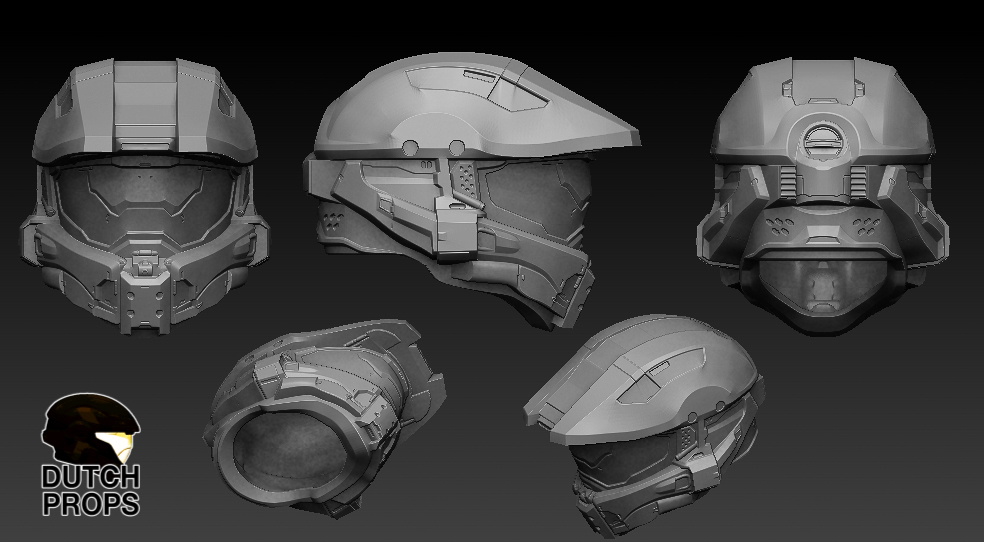Screen dimensions: 984x542
Task: Select the top-angled three-quarter helmet render
Action: [x=644, y=426]
